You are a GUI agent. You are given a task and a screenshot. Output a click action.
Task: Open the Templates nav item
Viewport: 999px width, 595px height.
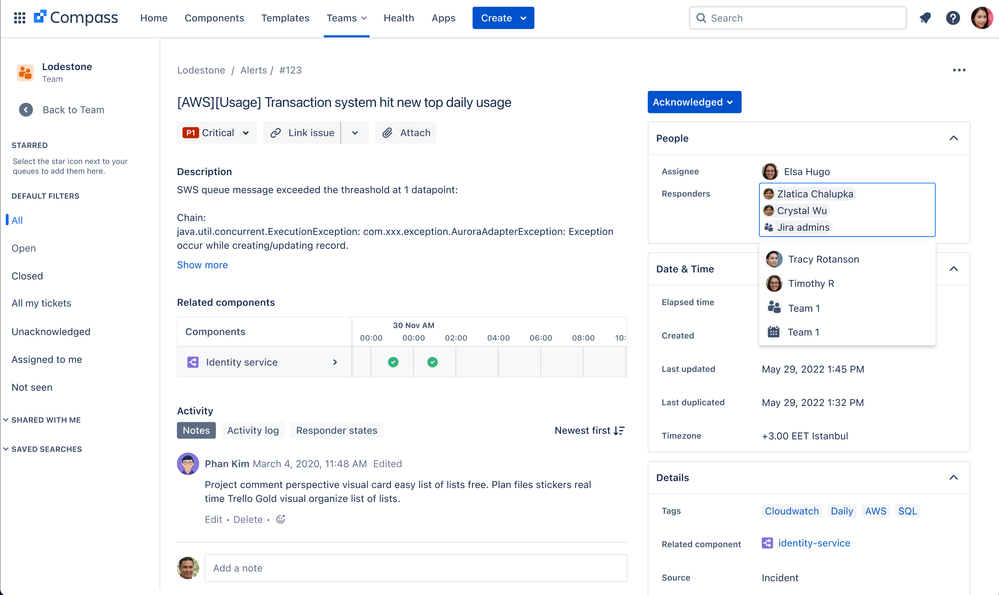pyautogui.click(x=285, y=18)
